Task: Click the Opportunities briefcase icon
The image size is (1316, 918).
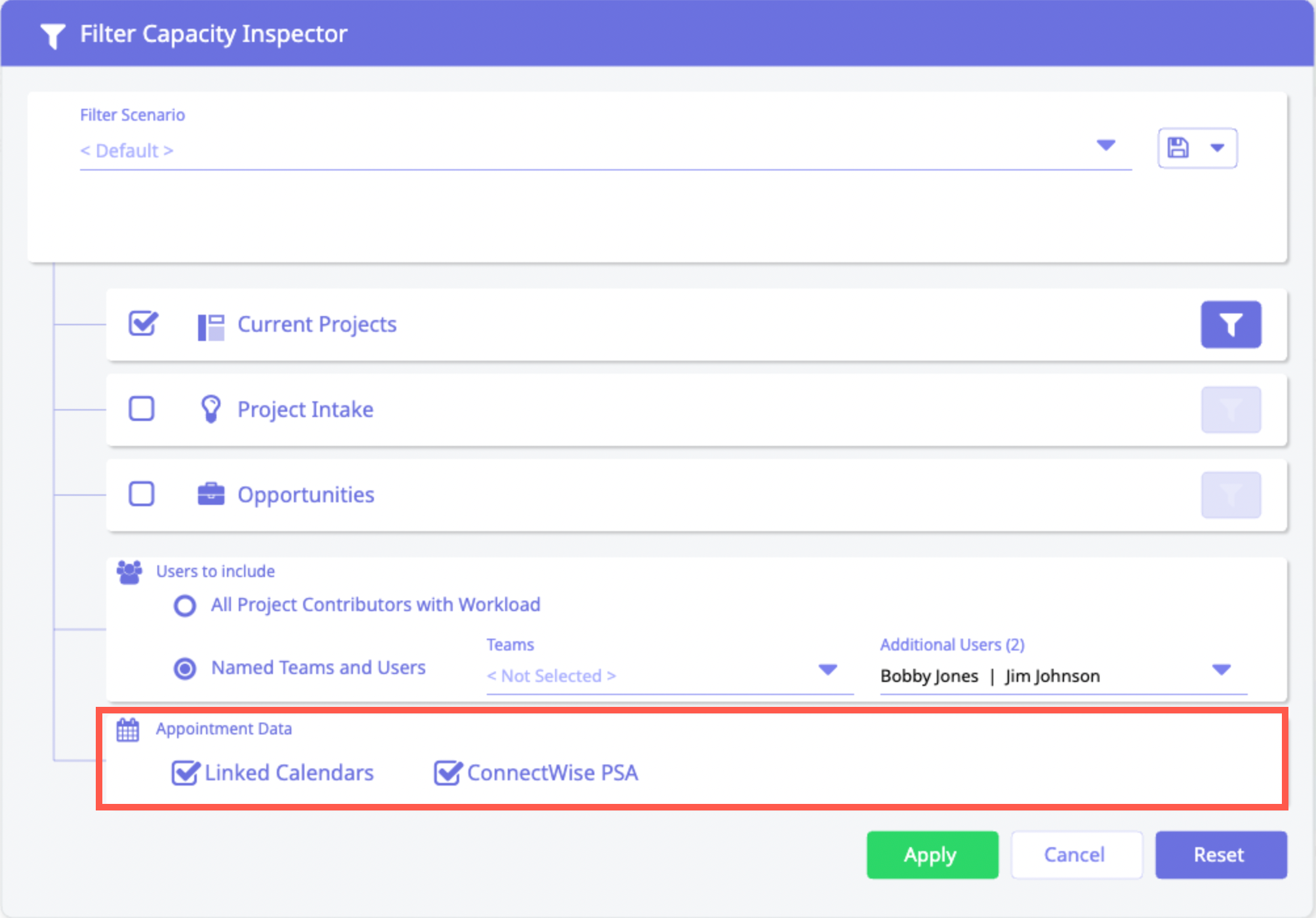Action: tap(211, 494)
